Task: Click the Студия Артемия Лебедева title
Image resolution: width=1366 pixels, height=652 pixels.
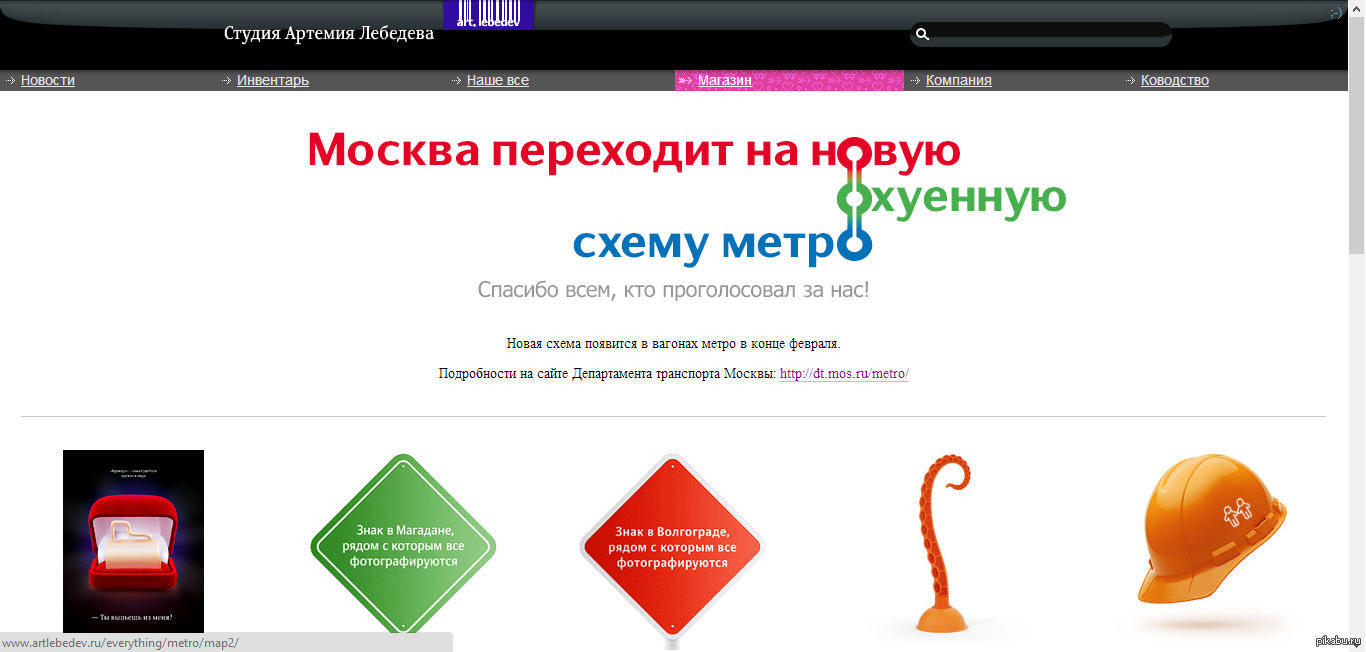Action: pos(329,34)
